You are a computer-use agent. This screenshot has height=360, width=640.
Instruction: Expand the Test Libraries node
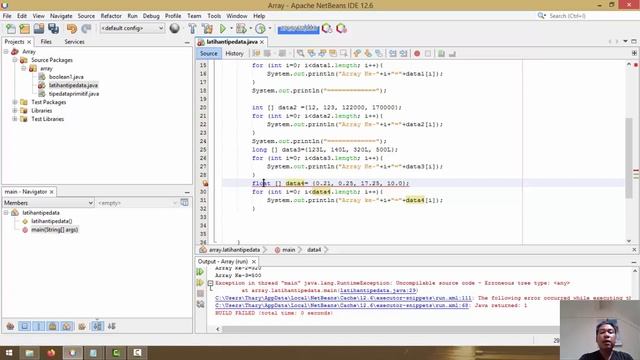(x=15, y=119)
